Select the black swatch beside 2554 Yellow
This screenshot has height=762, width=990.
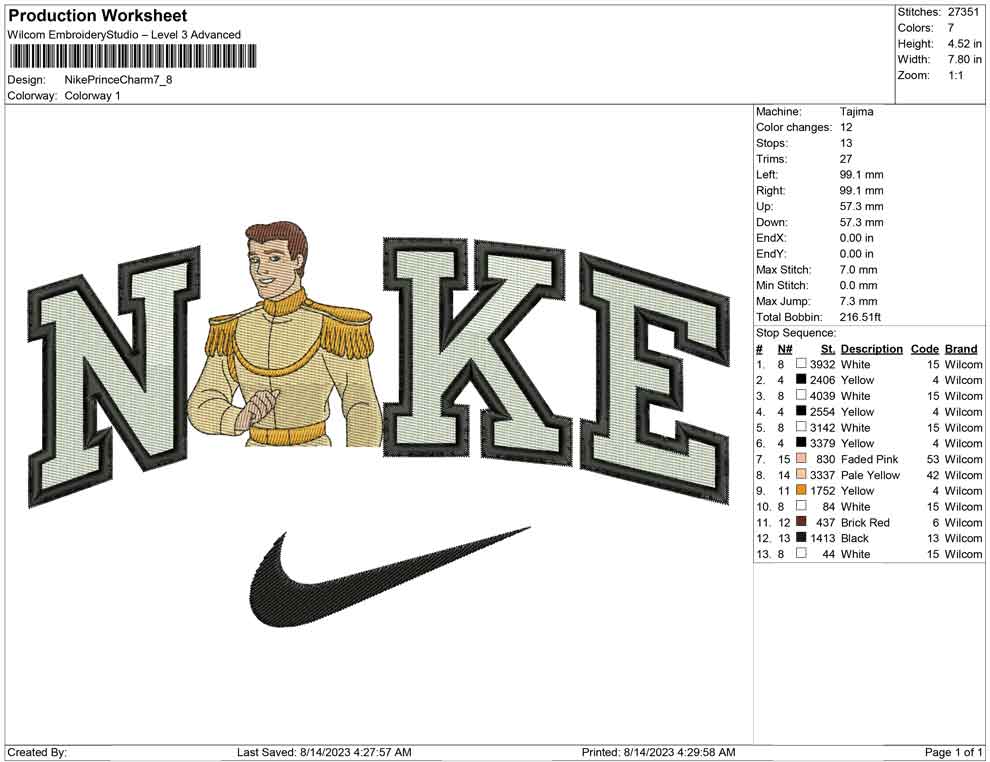tap(801, 411)
